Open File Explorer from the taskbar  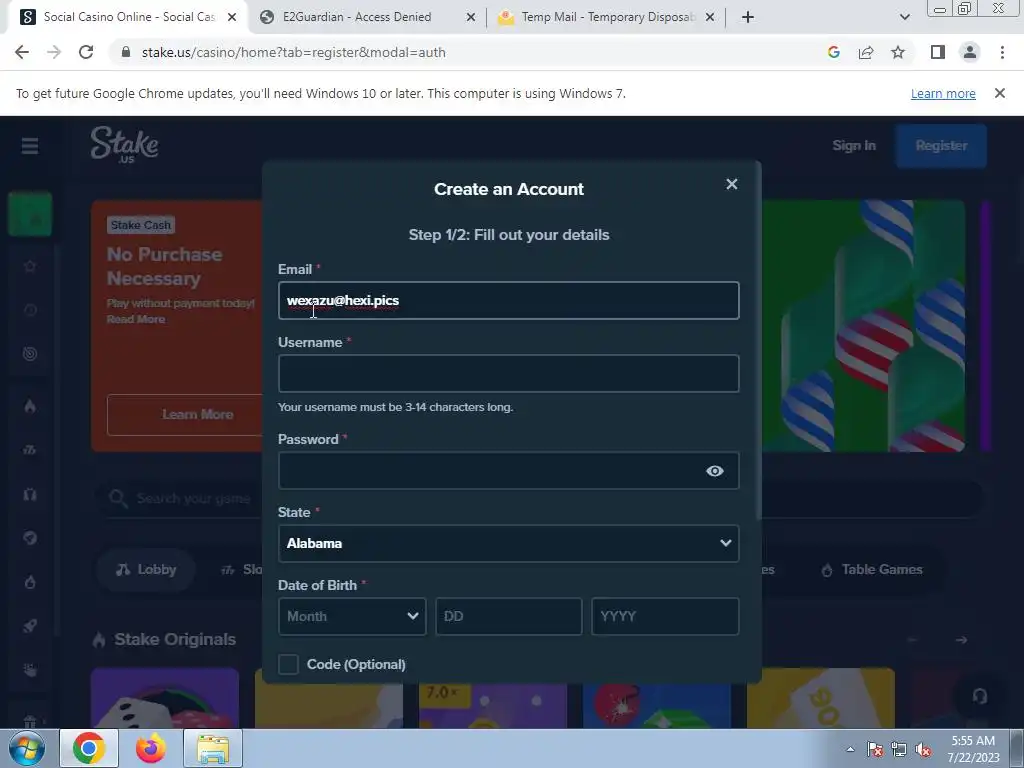click(x=213, y=748)
